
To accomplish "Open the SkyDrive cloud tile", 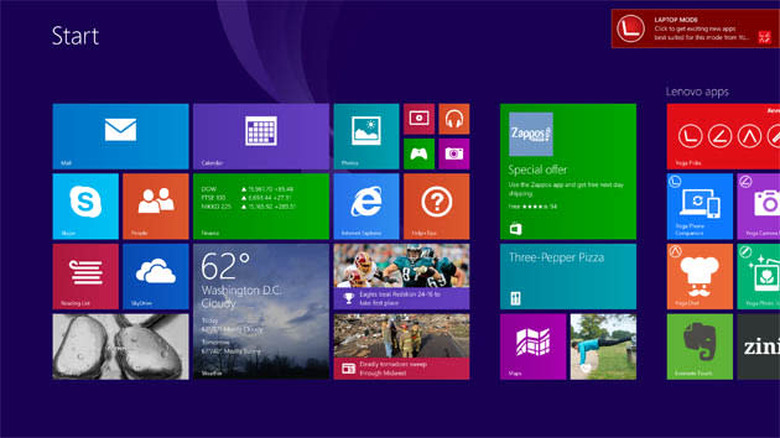I will (156, 276).
